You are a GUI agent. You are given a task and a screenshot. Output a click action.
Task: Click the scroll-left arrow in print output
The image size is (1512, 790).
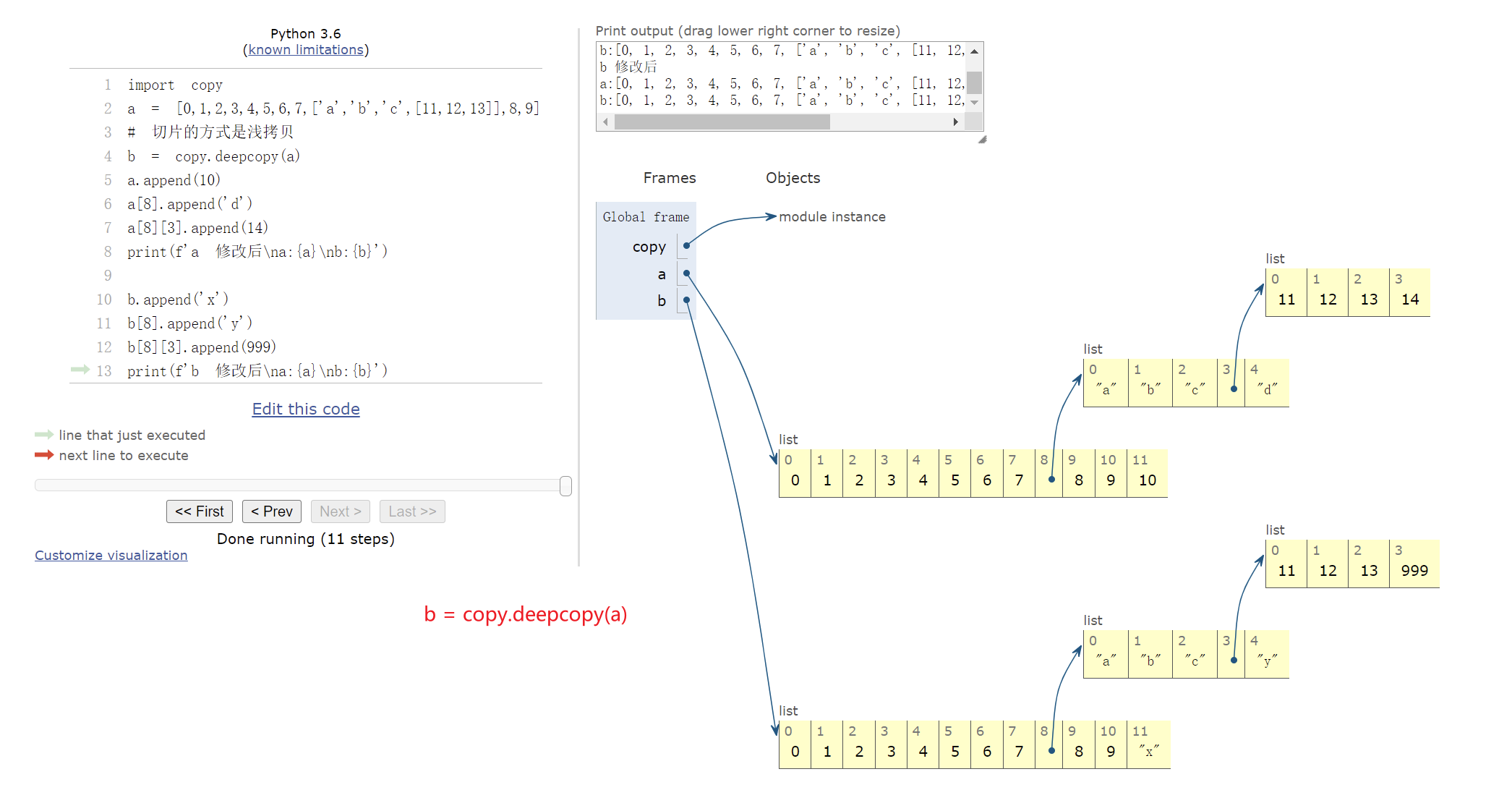[606, 122]
